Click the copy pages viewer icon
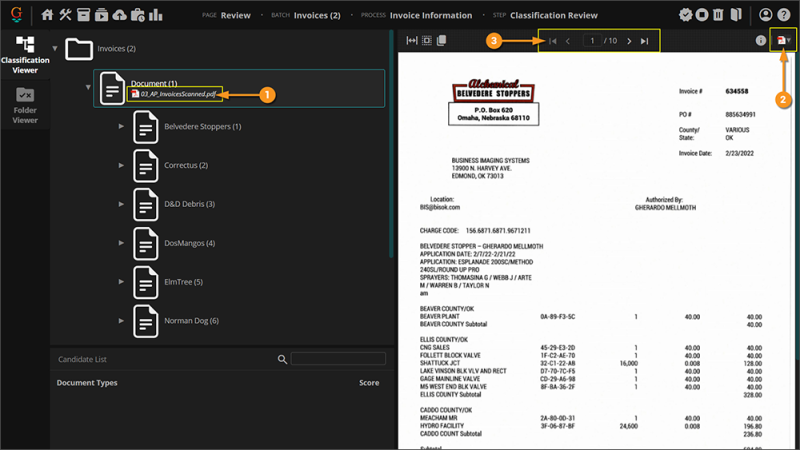 (441, 40)
